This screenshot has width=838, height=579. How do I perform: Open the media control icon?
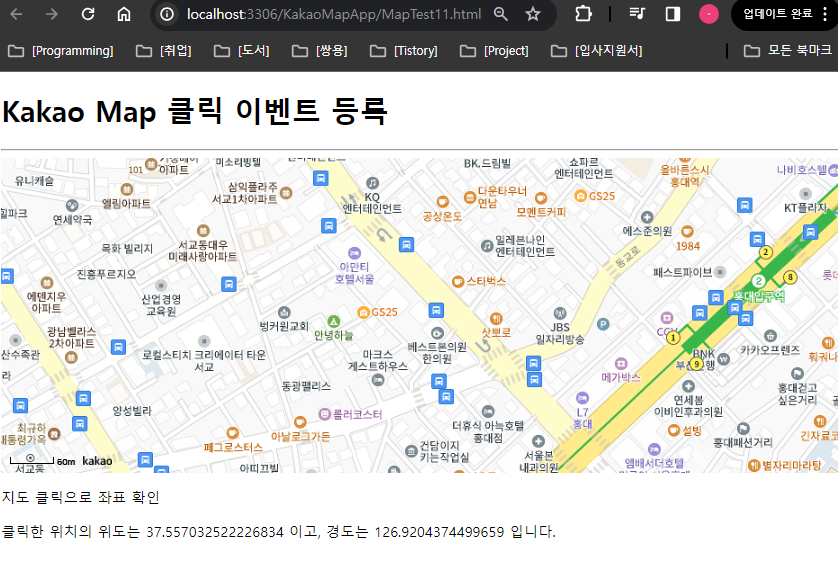[637, 14]
